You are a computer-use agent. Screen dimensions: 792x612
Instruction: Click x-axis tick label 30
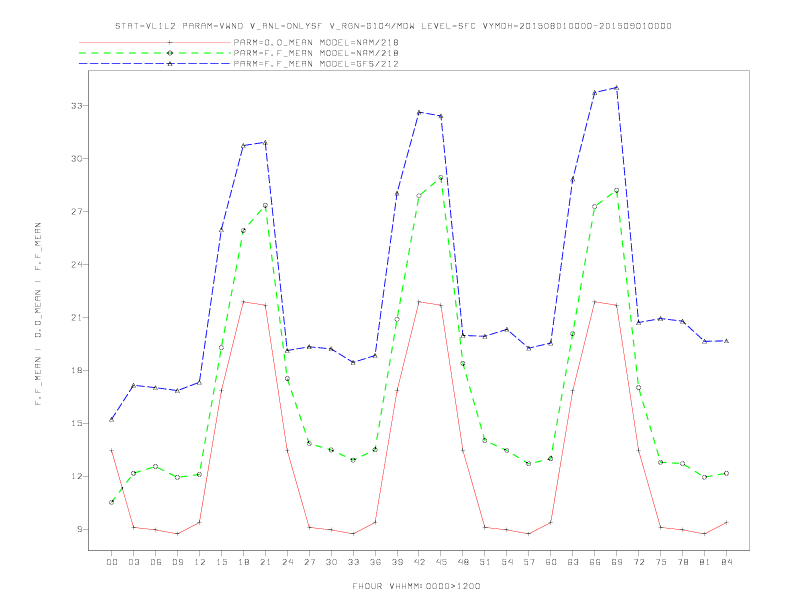[x=331, y=562]
